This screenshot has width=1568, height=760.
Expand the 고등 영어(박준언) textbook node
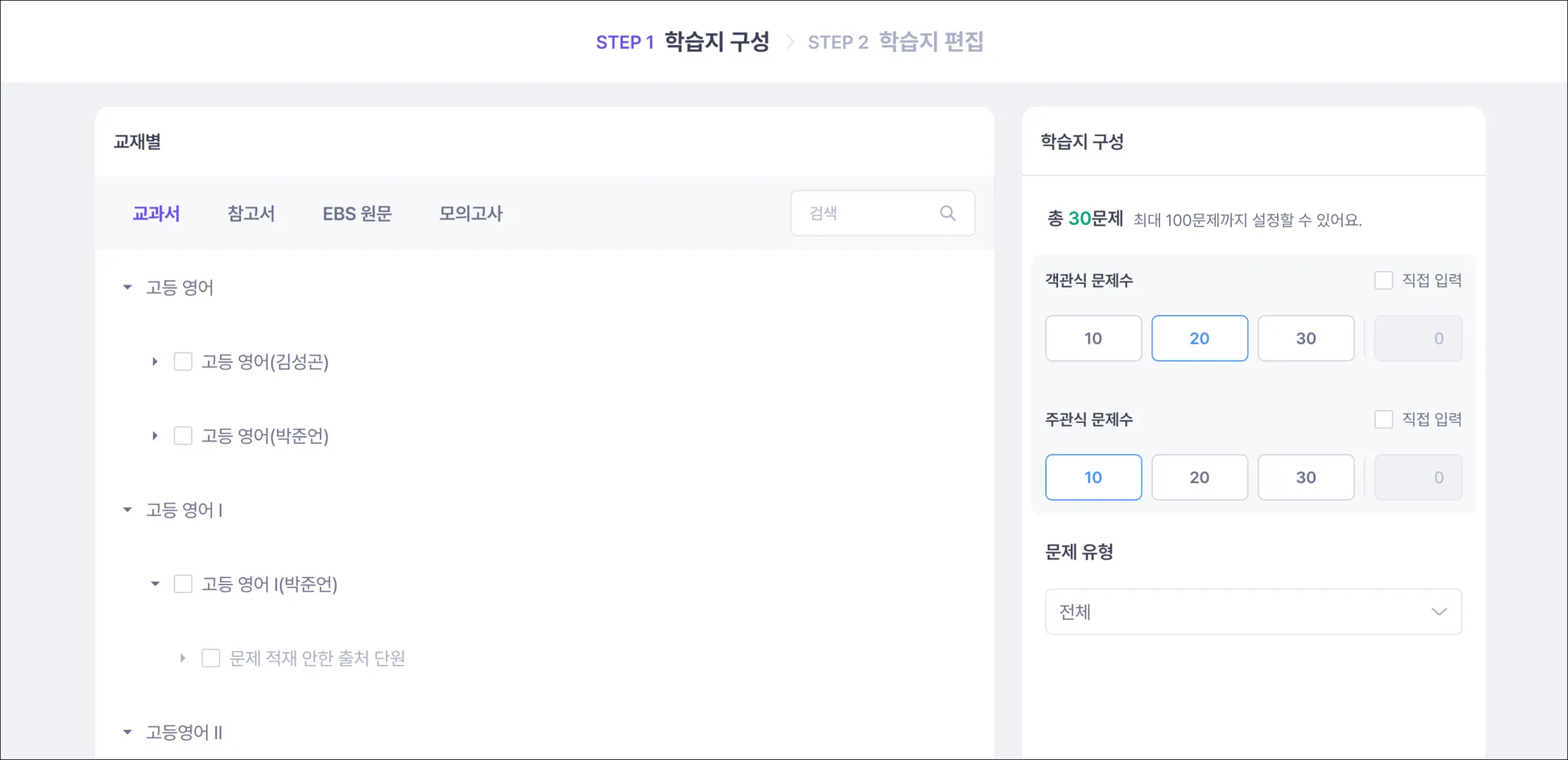(x=155, y=436)
